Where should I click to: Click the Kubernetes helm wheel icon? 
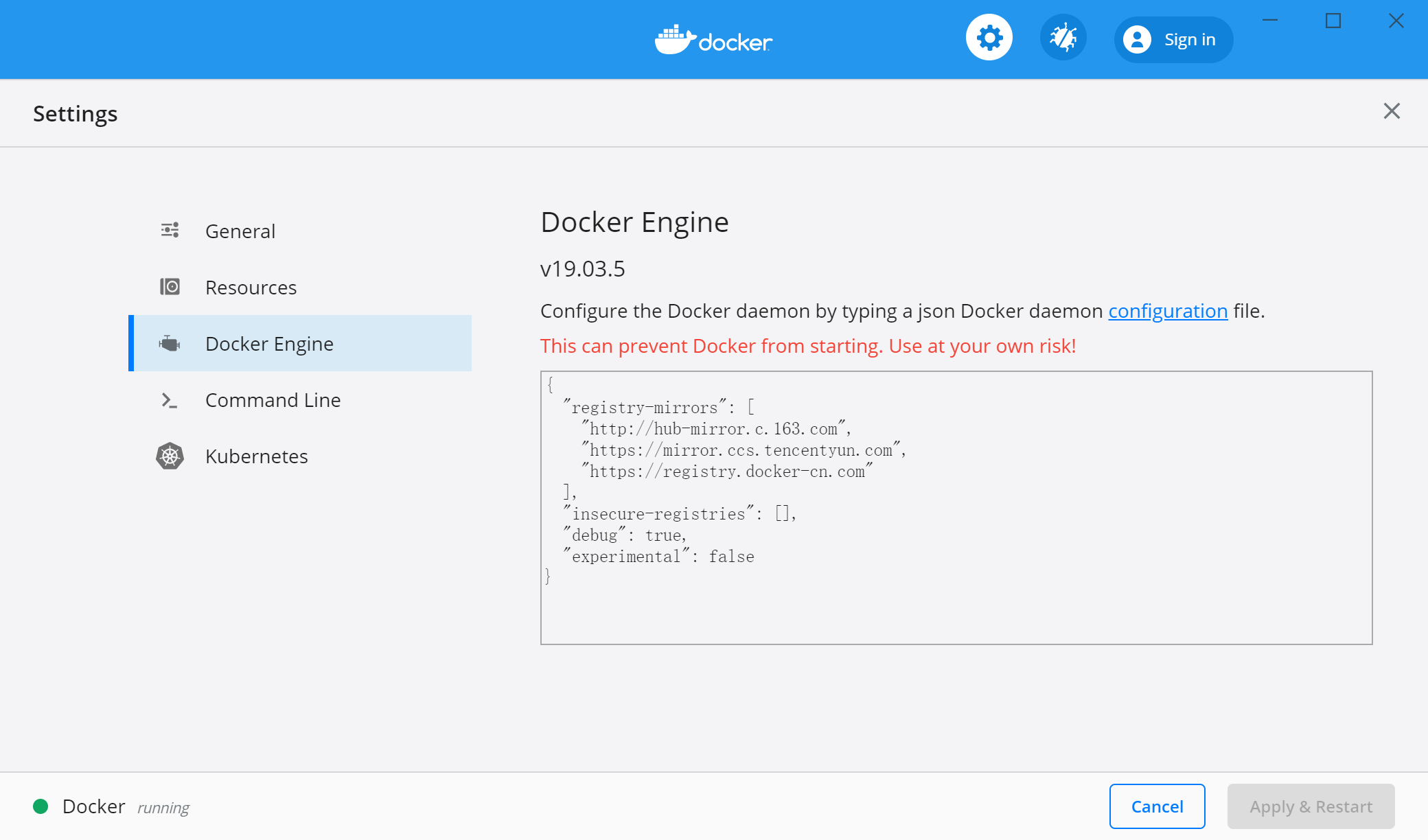170,456
